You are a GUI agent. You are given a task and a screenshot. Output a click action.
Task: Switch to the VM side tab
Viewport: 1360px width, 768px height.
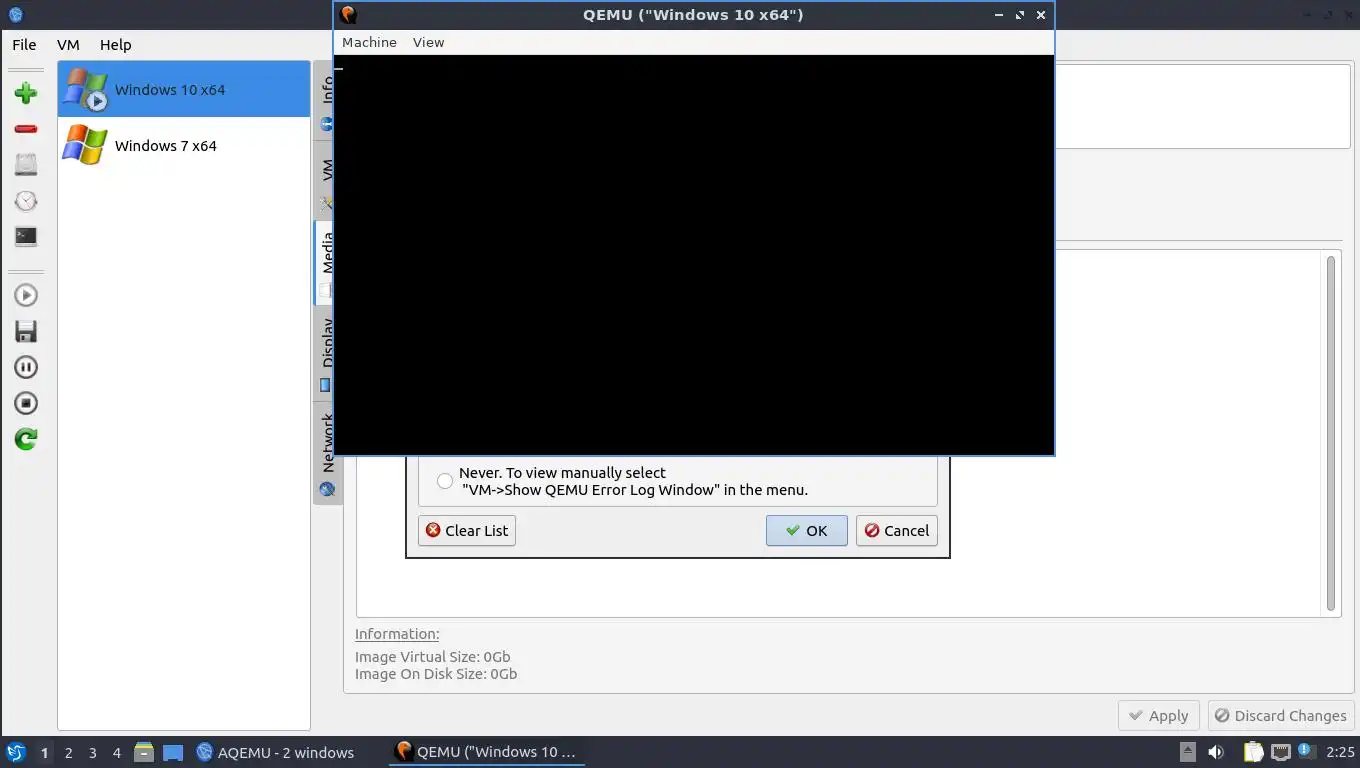pyautogui.click(x=326, y=180)
